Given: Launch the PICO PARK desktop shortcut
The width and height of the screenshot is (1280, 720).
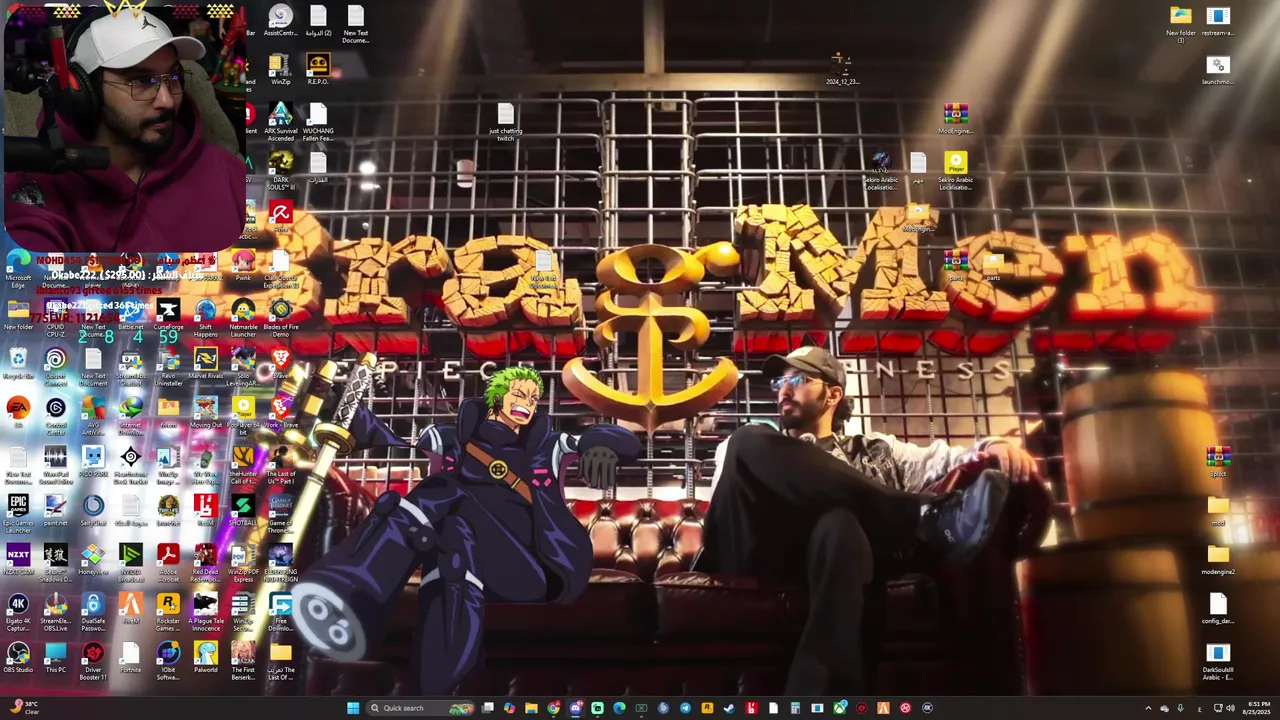Looking at the screenshot, I should (x=93, y=462).
